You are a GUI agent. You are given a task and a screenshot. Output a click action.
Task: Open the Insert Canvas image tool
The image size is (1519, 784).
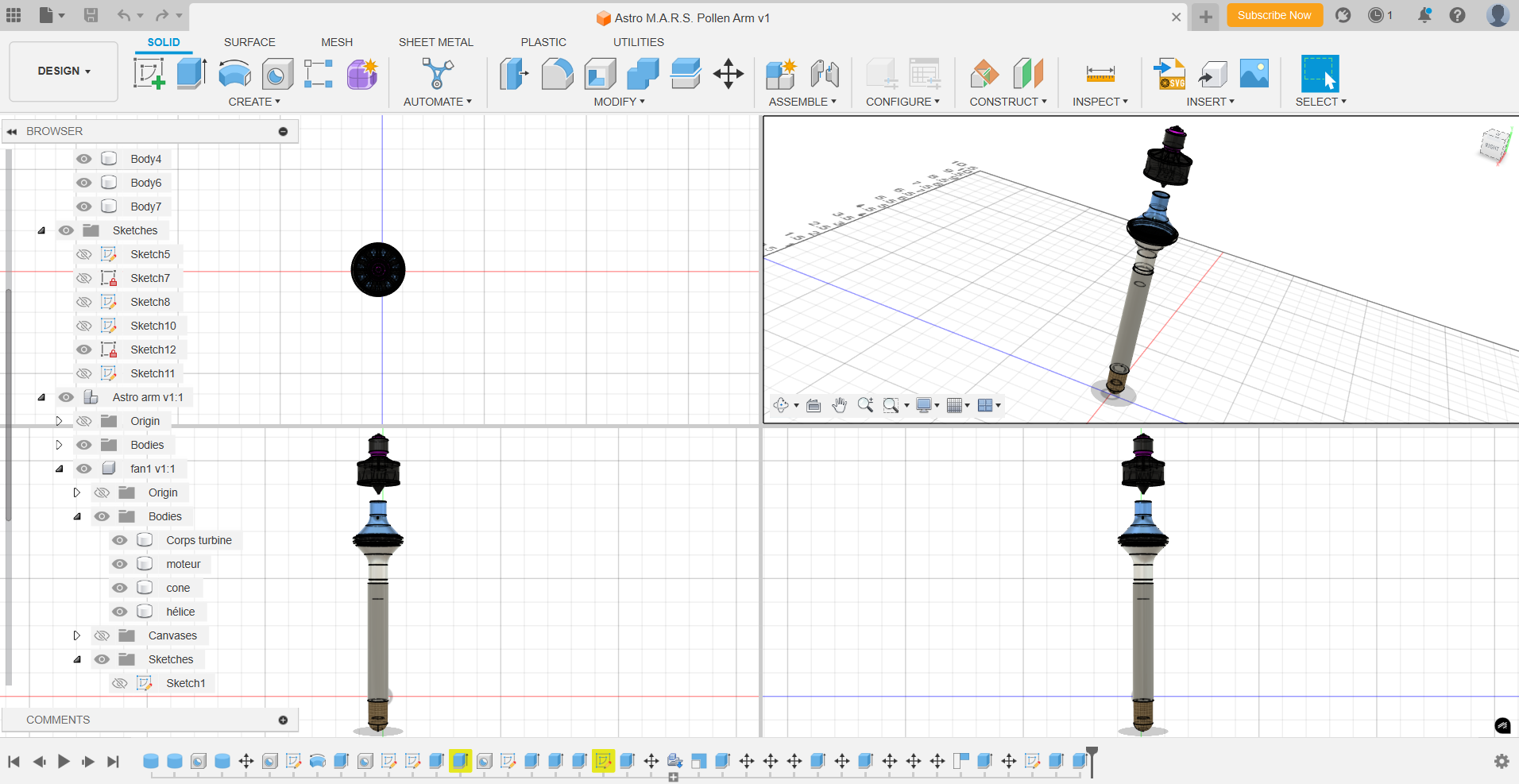(1254, 74)
